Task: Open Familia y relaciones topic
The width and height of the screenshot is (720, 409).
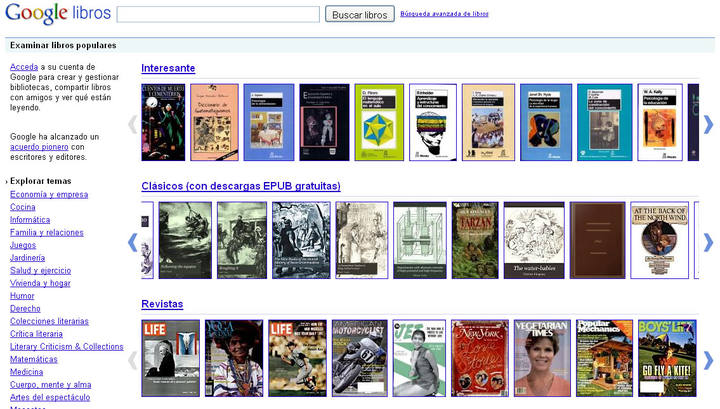Action: pyautogui.click(x=47, y=233)
